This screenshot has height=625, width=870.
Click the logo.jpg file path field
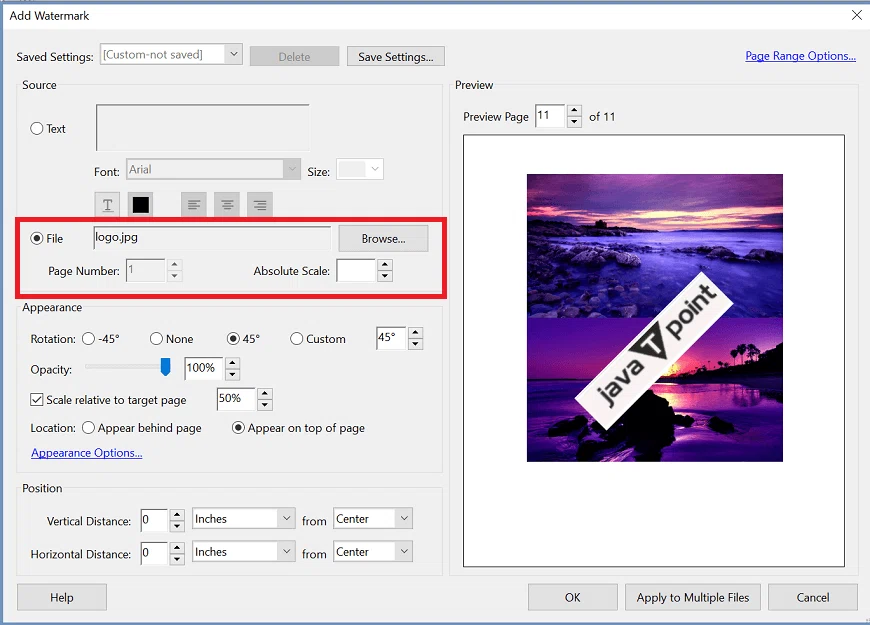click(x=212, y=238)
